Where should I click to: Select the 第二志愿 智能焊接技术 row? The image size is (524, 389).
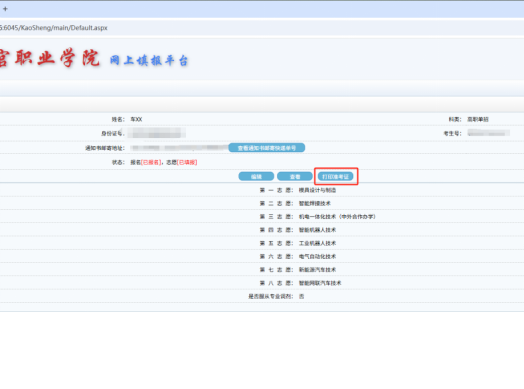click(262, 203)
